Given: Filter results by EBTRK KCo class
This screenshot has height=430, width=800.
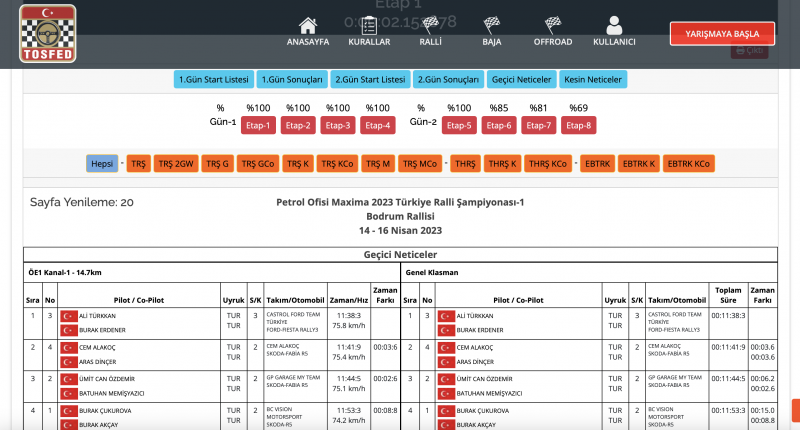Looking at the screenshot, I should point(689,164).
